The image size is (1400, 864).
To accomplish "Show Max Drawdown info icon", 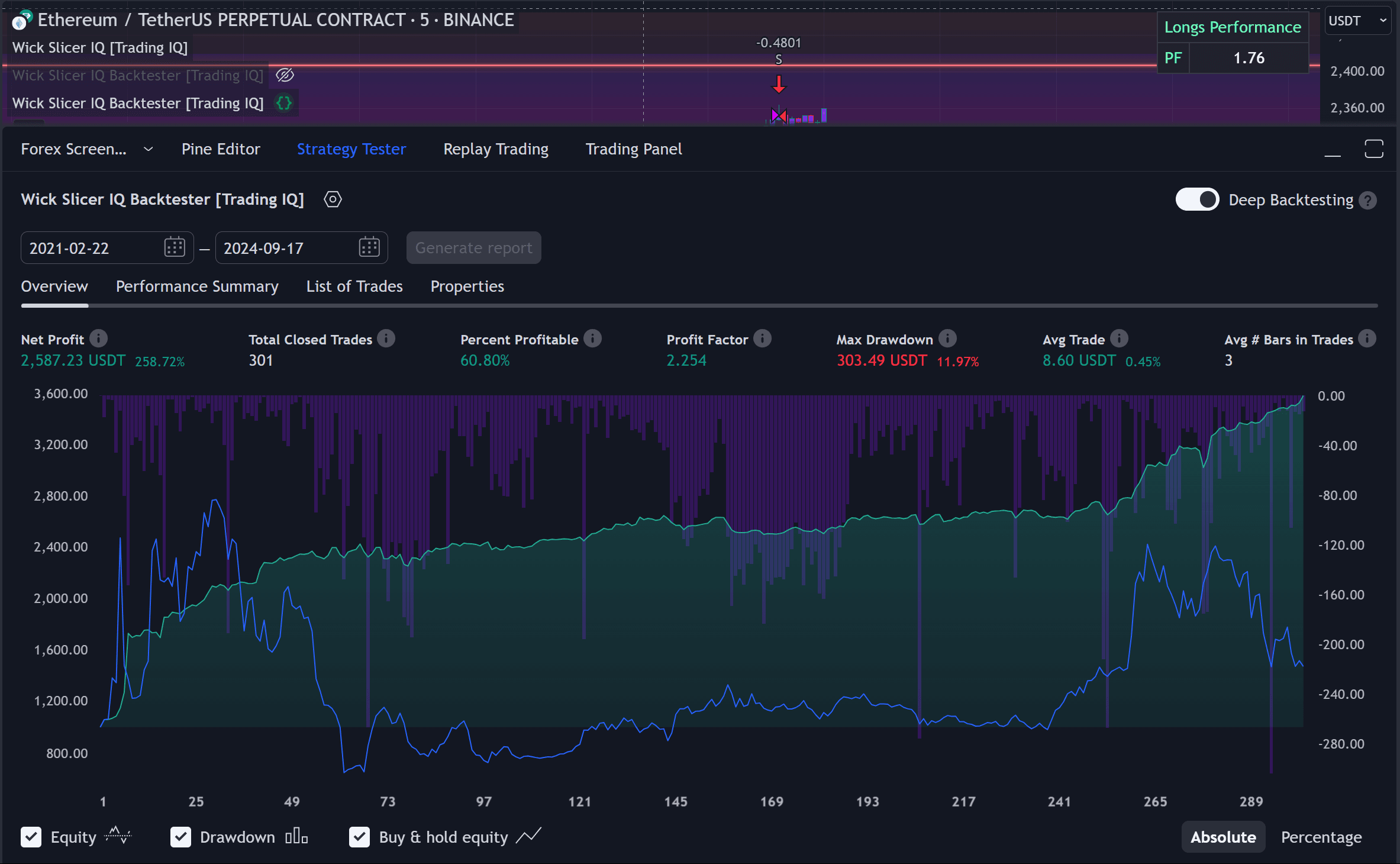I will (947, 338).
